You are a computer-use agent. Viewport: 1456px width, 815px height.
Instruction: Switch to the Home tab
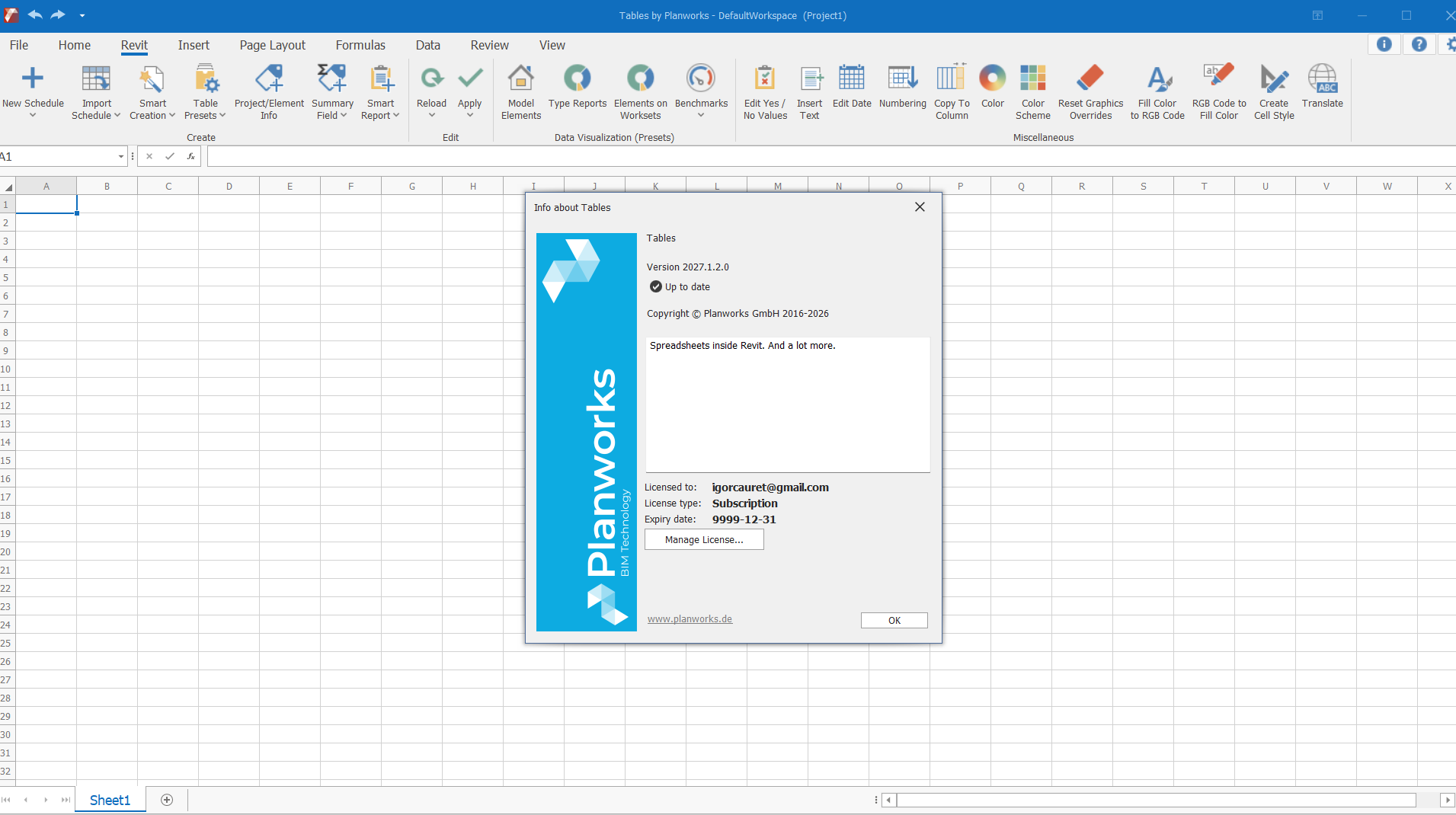(x=75, y=45)
